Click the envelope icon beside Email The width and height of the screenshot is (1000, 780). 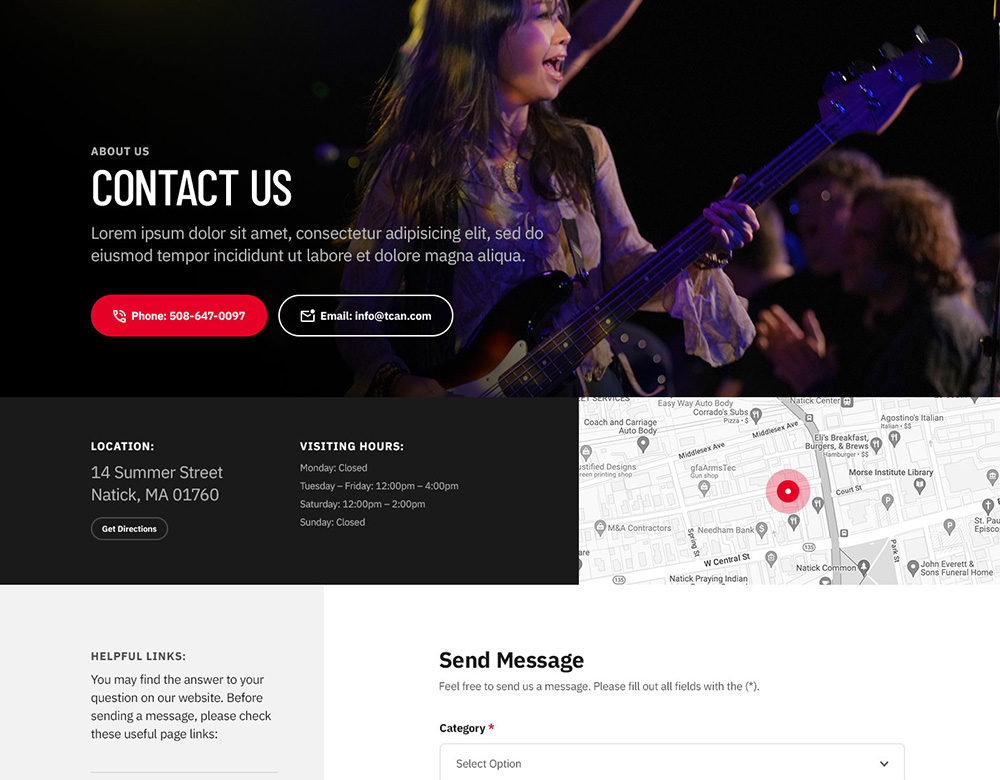point(307,316)
